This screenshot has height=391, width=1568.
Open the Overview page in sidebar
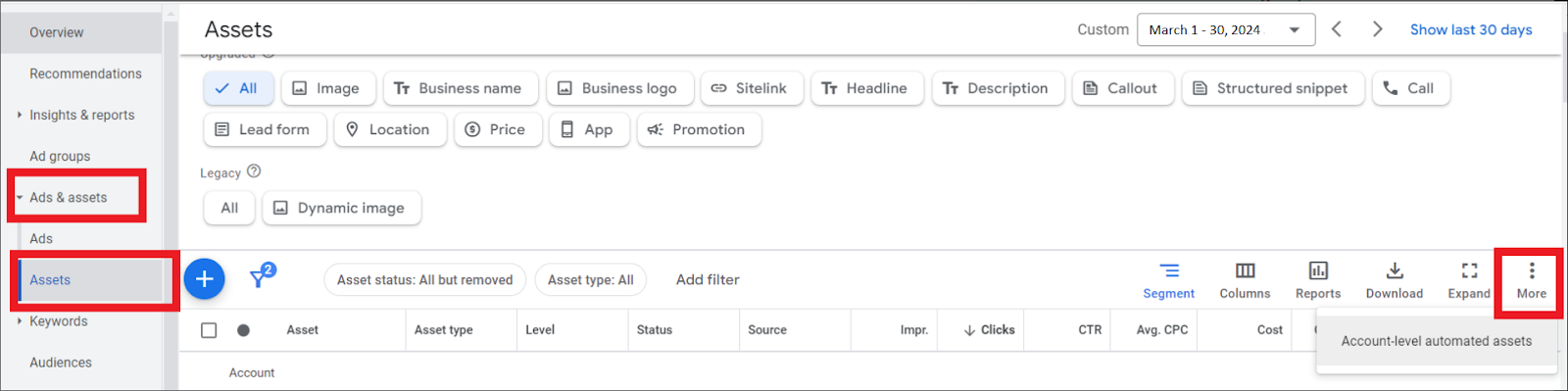point(56,32)
